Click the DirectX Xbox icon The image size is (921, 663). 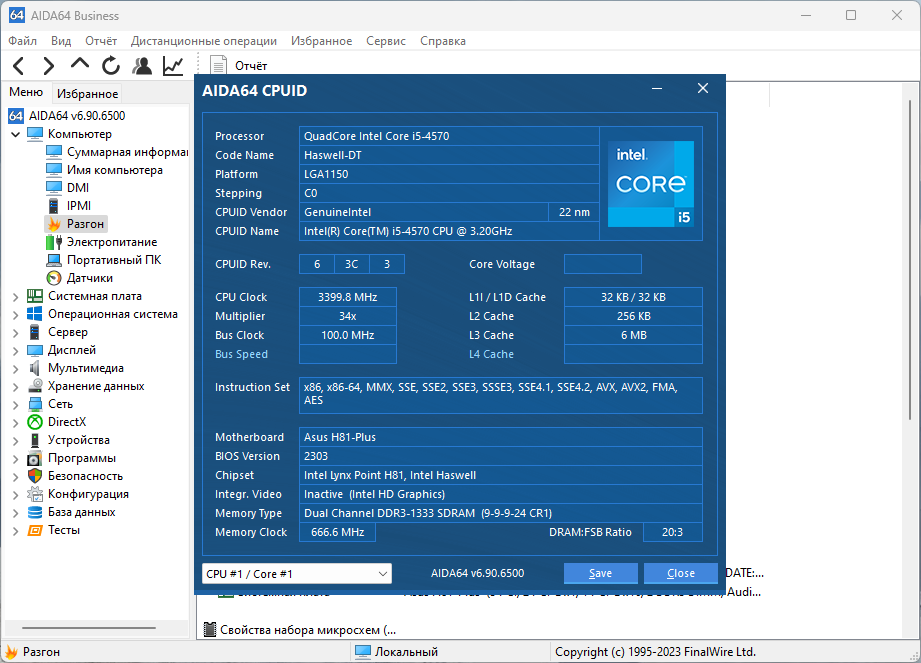(x=35, y=422)
